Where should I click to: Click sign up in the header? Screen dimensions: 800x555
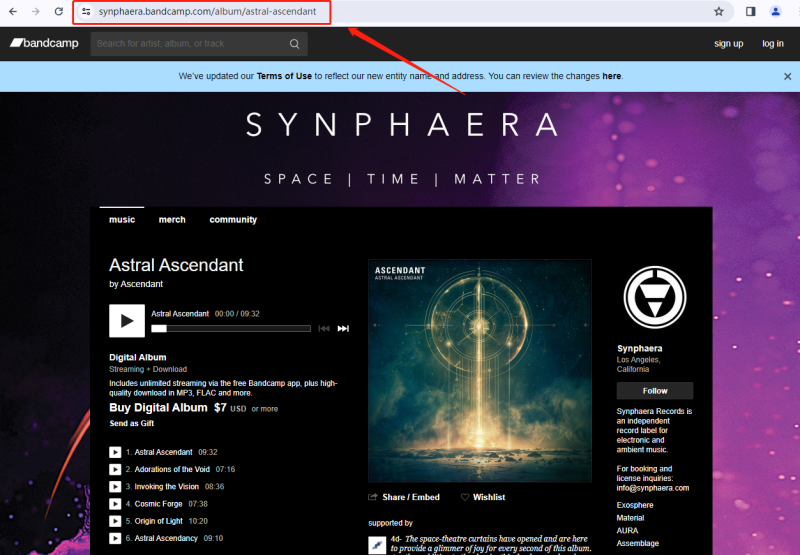pyautogui.click(x=729, y=44)
